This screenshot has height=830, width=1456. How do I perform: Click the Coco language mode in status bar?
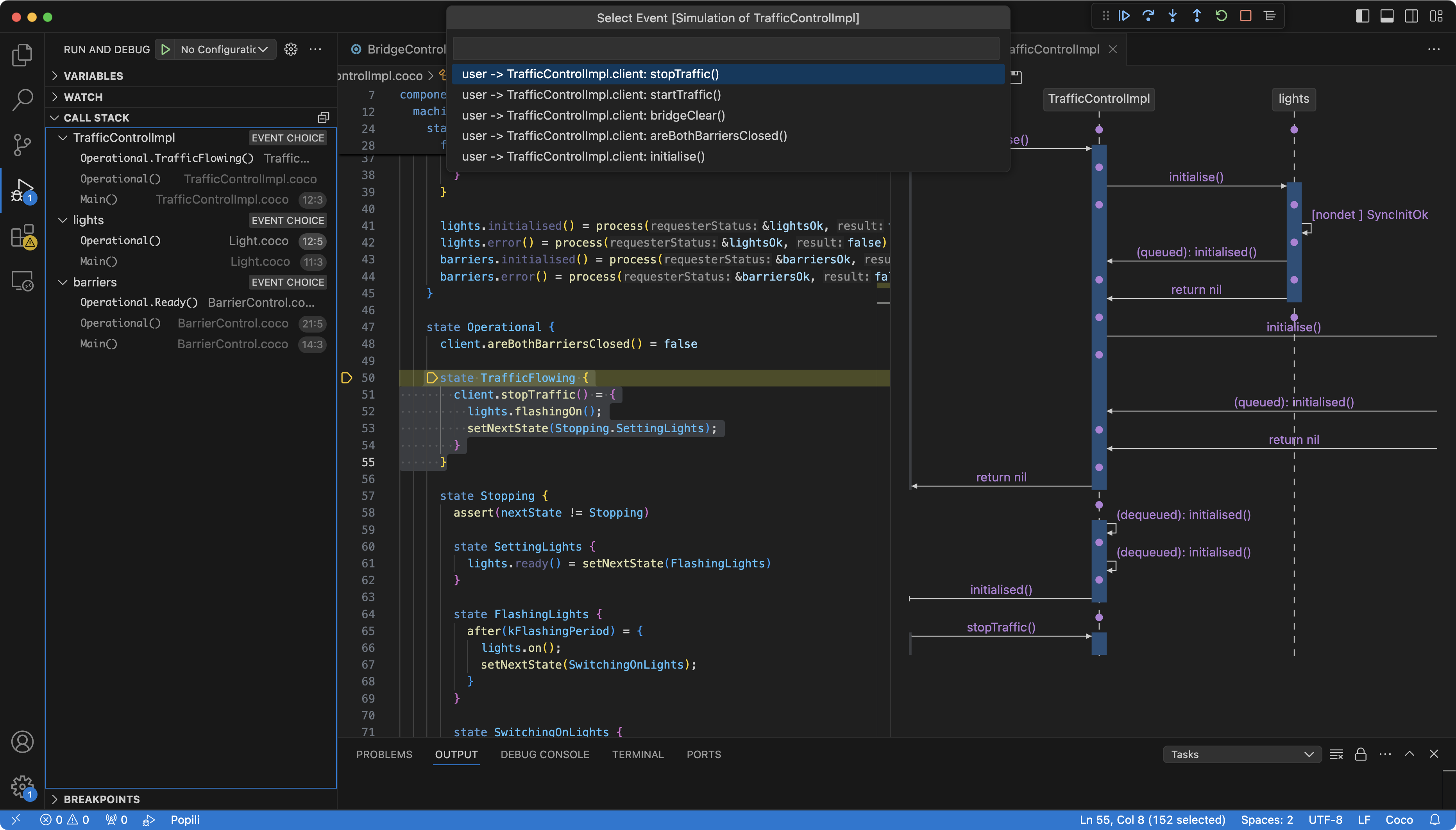1399,820
